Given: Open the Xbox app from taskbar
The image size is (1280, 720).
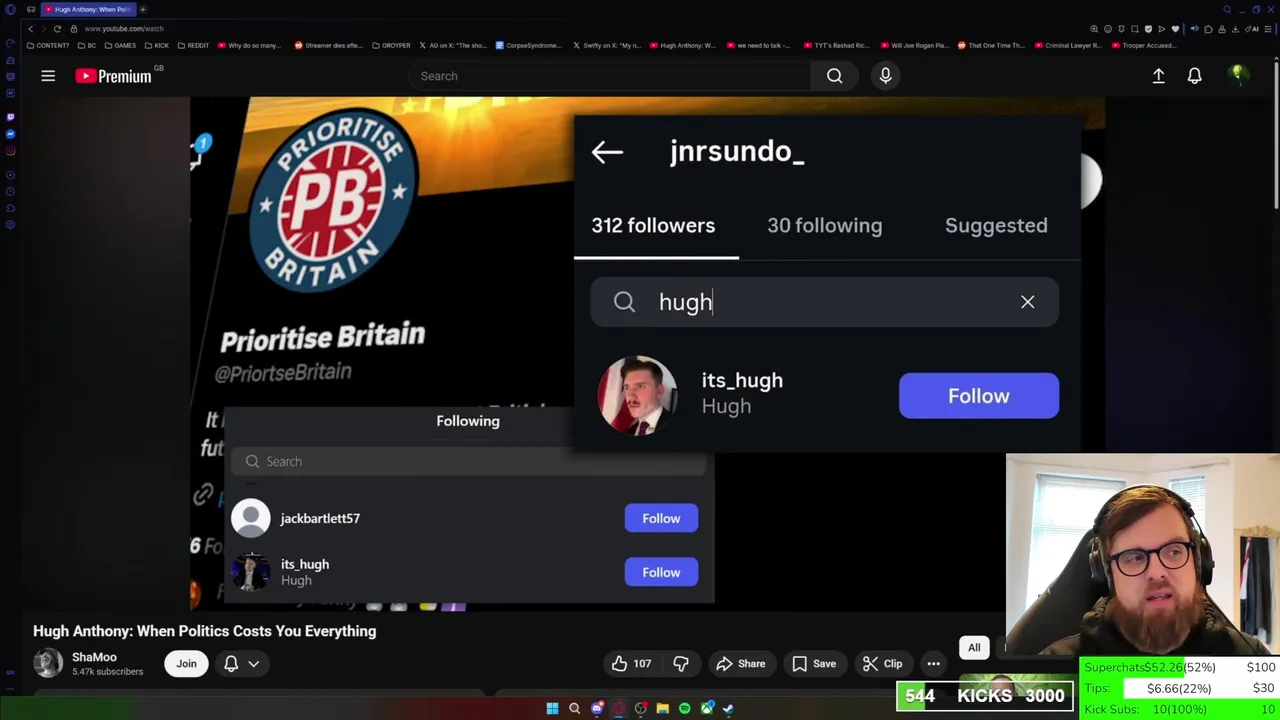Looking at the screenshot, I should point(707,708).
